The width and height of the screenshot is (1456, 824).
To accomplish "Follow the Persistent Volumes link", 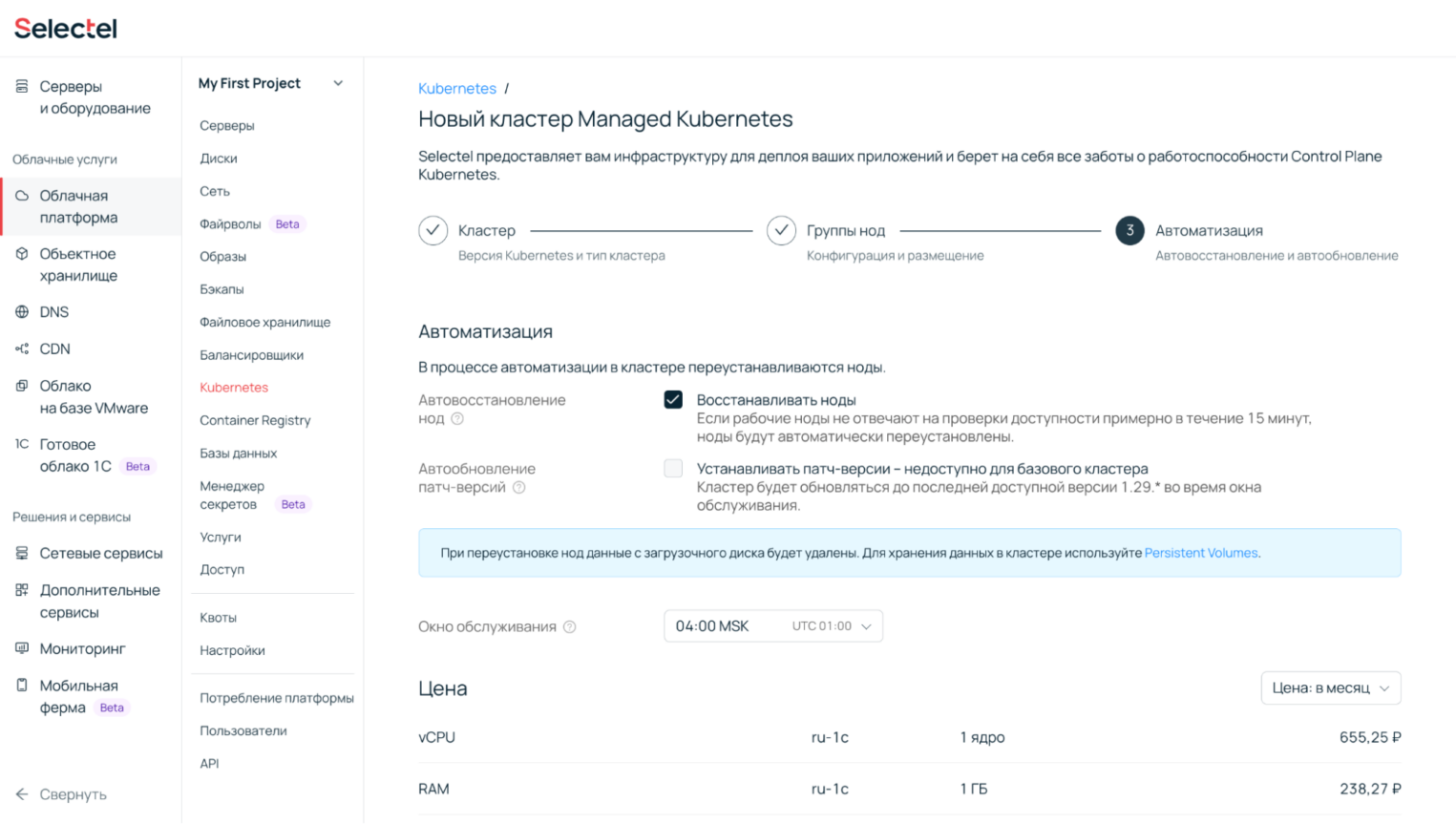I will click(1201, 553).
